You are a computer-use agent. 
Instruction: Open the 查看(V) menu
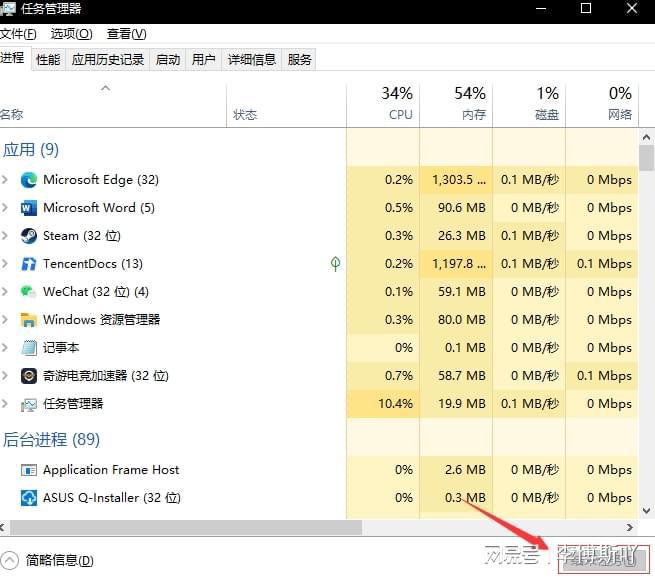(x=127, y=34)
